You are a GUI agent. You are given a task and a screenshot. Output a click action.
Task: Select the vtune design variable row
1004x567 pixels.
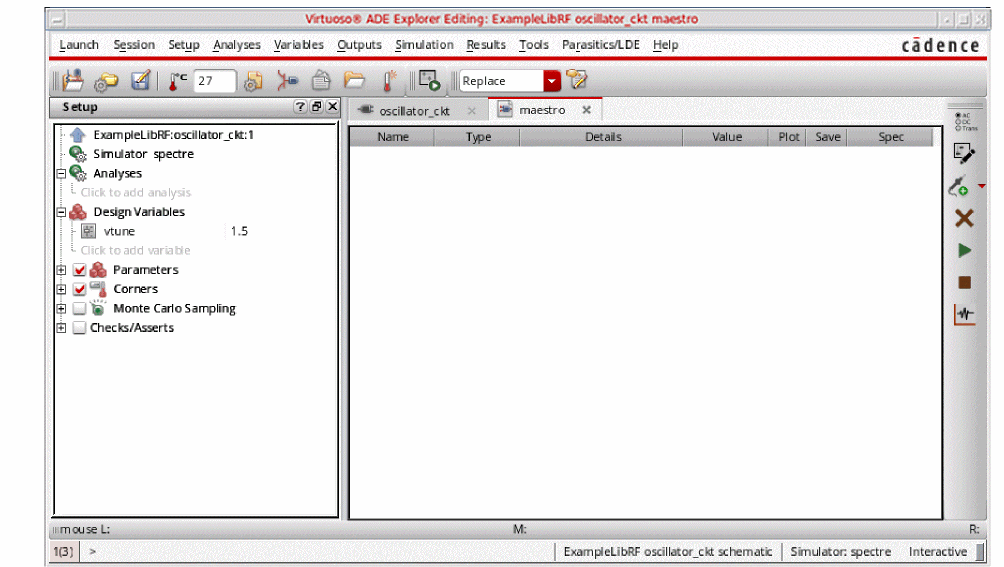pyautogui.click(x=119, y=231)
